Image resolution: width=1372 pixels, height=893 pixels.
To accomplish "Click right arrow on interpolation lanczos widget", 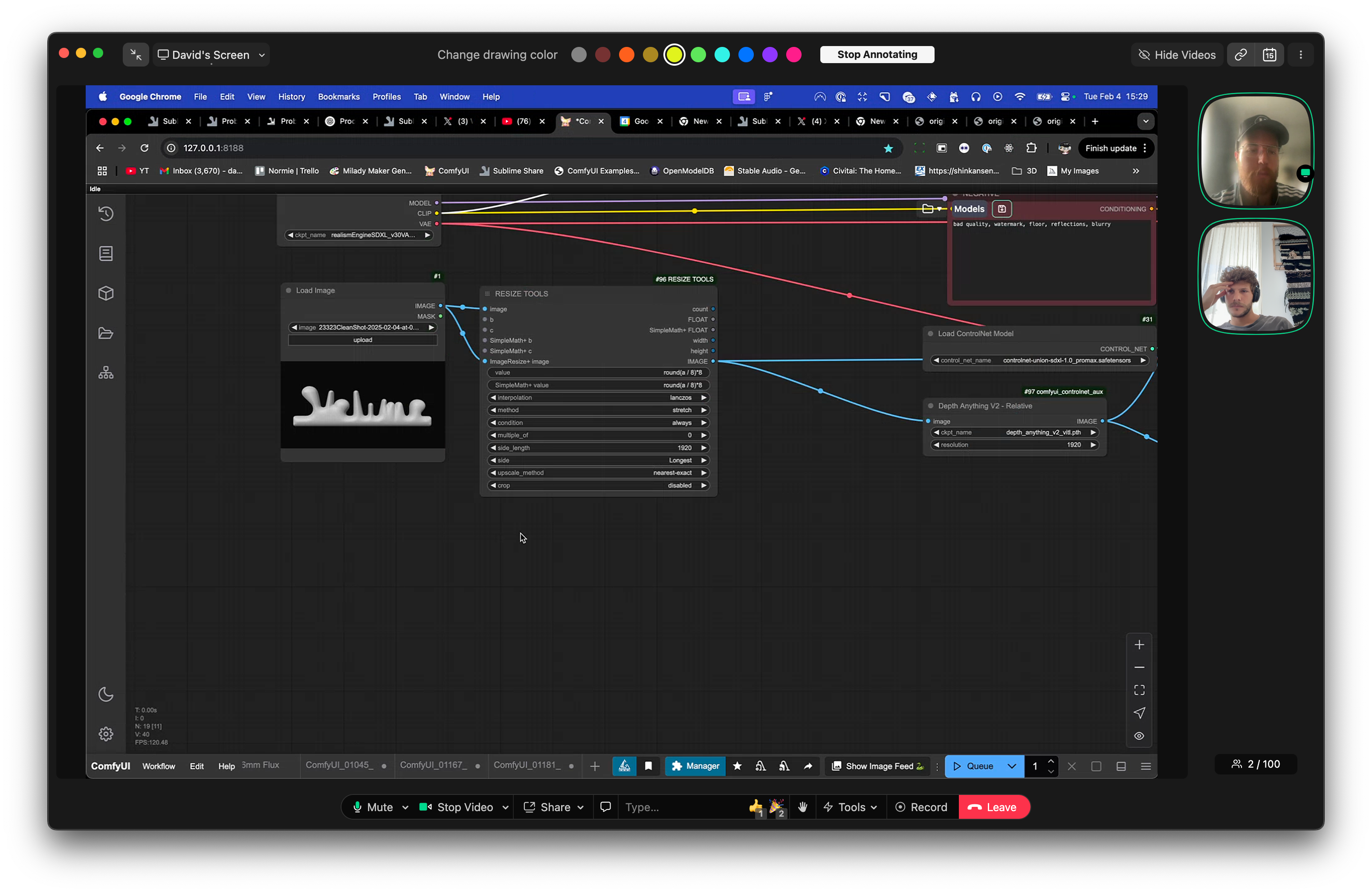I will coord(703,397).
